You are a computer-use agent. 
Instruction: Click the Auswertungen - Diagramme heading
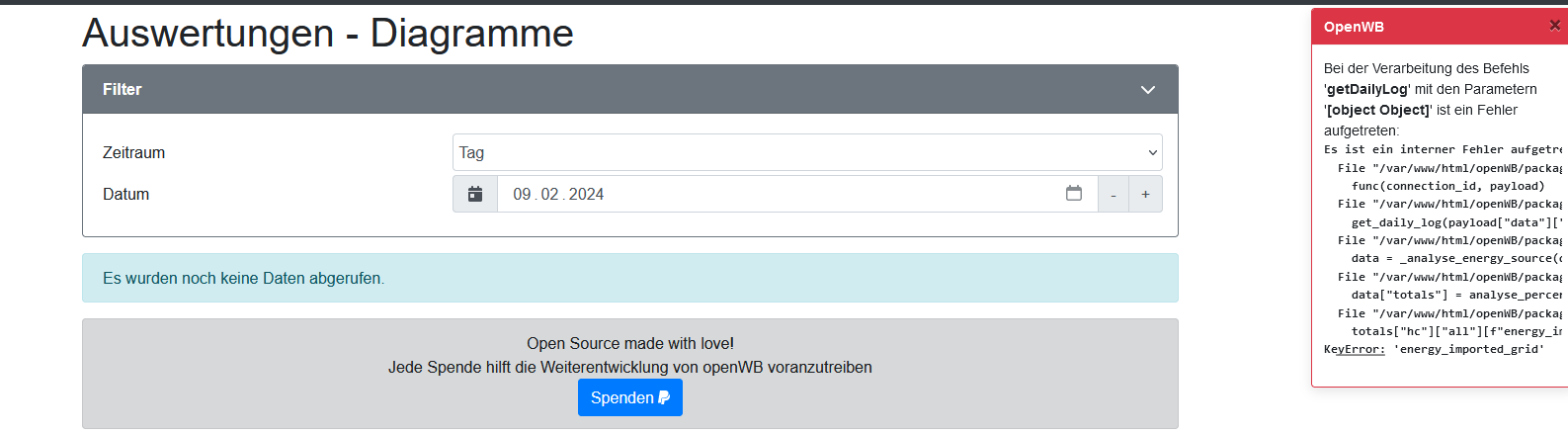[327, 34]
